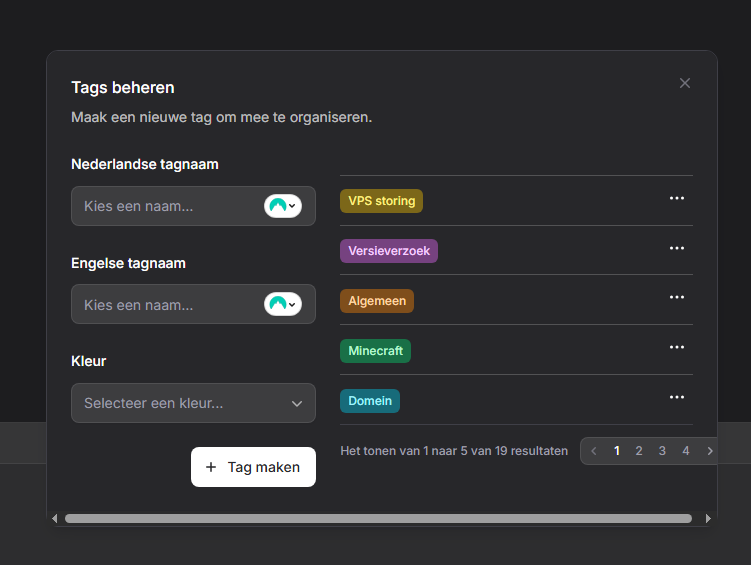Click password manager icon in Engelse tagnaam field
751x565 pixels.
283,304
